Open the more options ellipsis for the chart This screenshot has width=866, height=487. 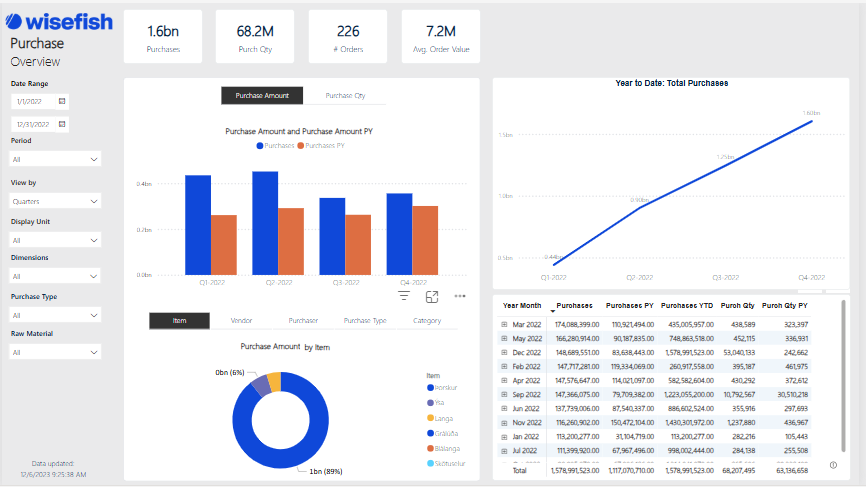point(460,296)
